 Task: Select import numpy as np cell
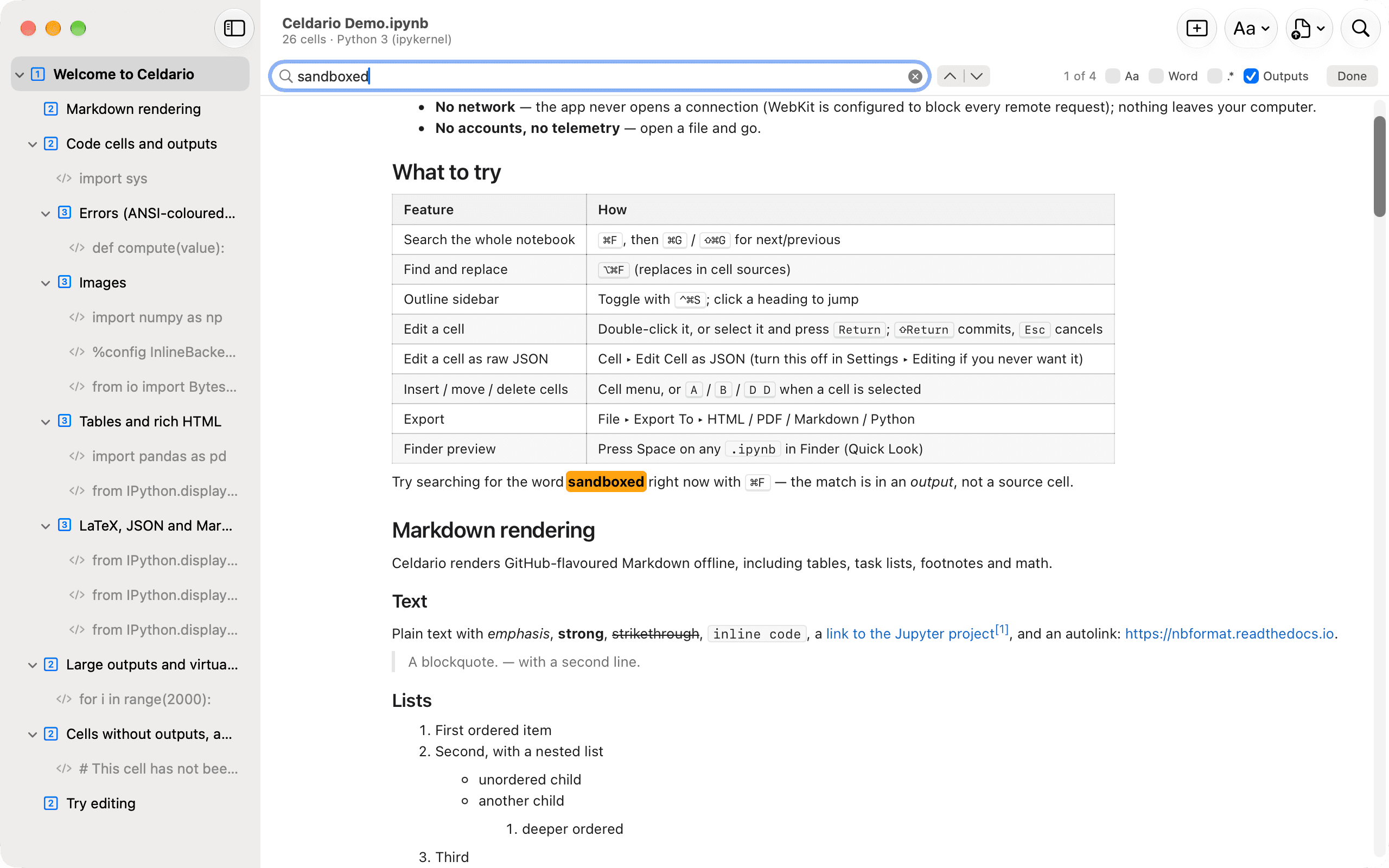[x=130, y=317]
